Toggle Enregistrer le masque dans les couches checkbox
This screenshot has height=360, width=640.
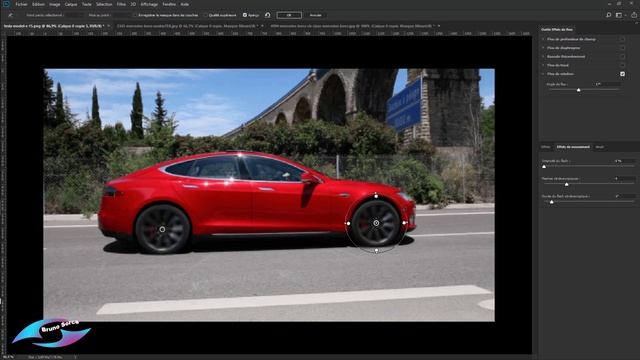[x=135, y=15]
